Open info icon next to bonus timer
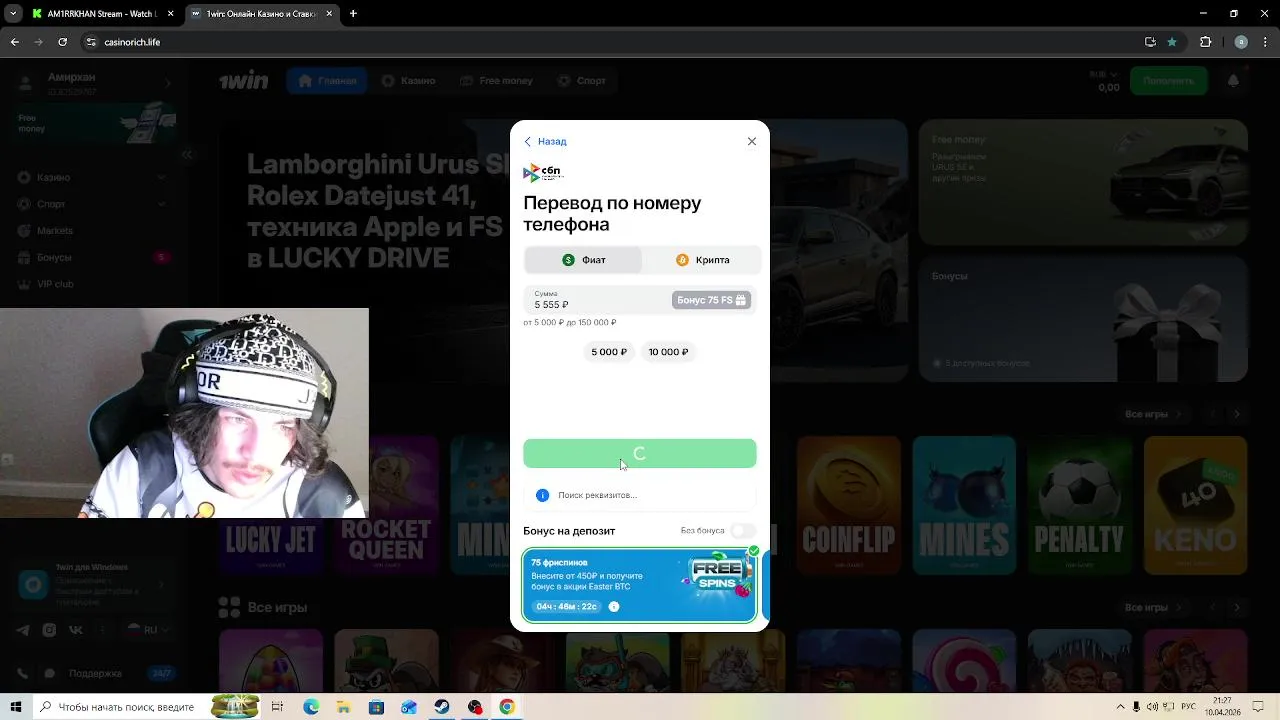 click(614, 607)
